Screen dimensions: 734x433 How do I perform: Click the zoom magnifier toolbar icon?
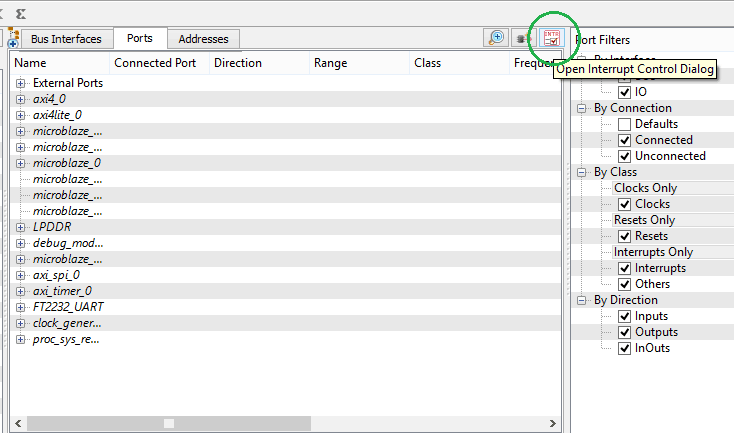[496, 38]
